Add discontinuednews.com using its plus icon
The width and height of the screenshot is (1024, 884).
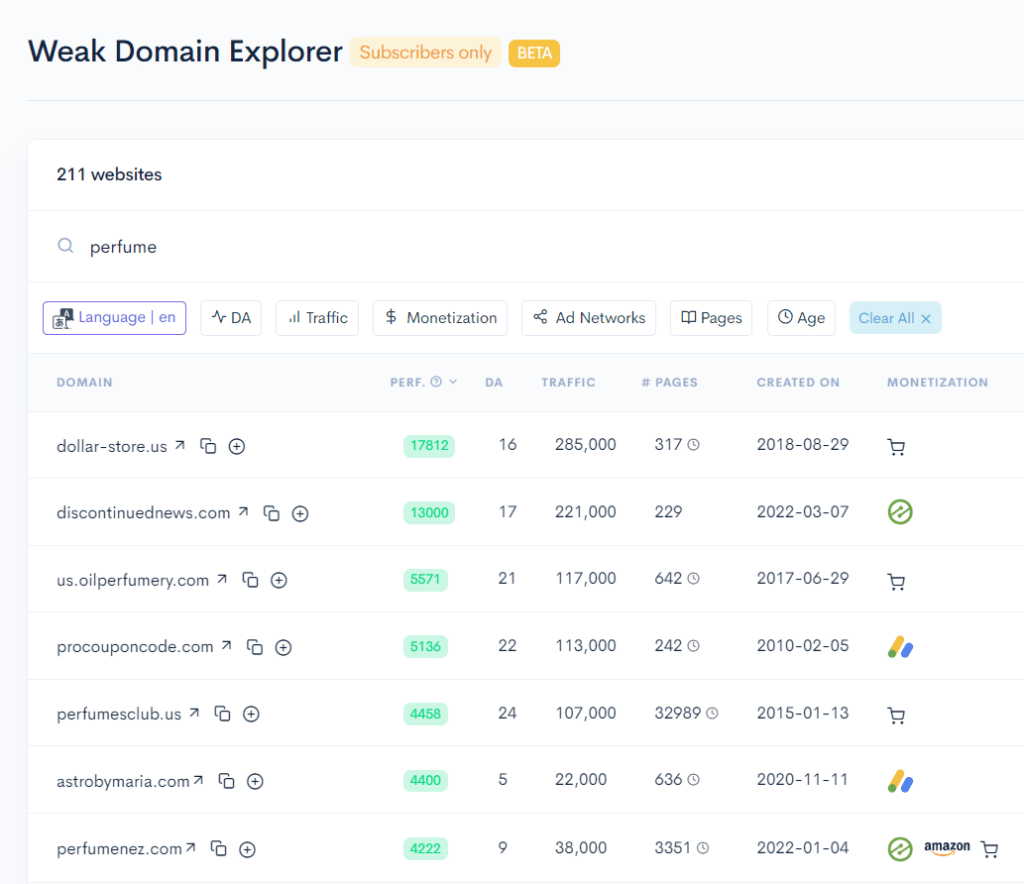pyautogui.click(x=300, y=513)
